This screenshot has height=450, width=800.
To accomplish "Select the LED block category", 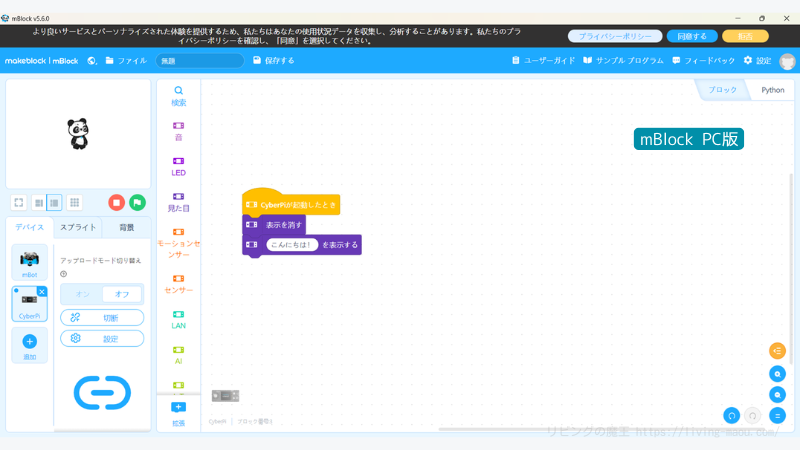I will coord(179,167).
